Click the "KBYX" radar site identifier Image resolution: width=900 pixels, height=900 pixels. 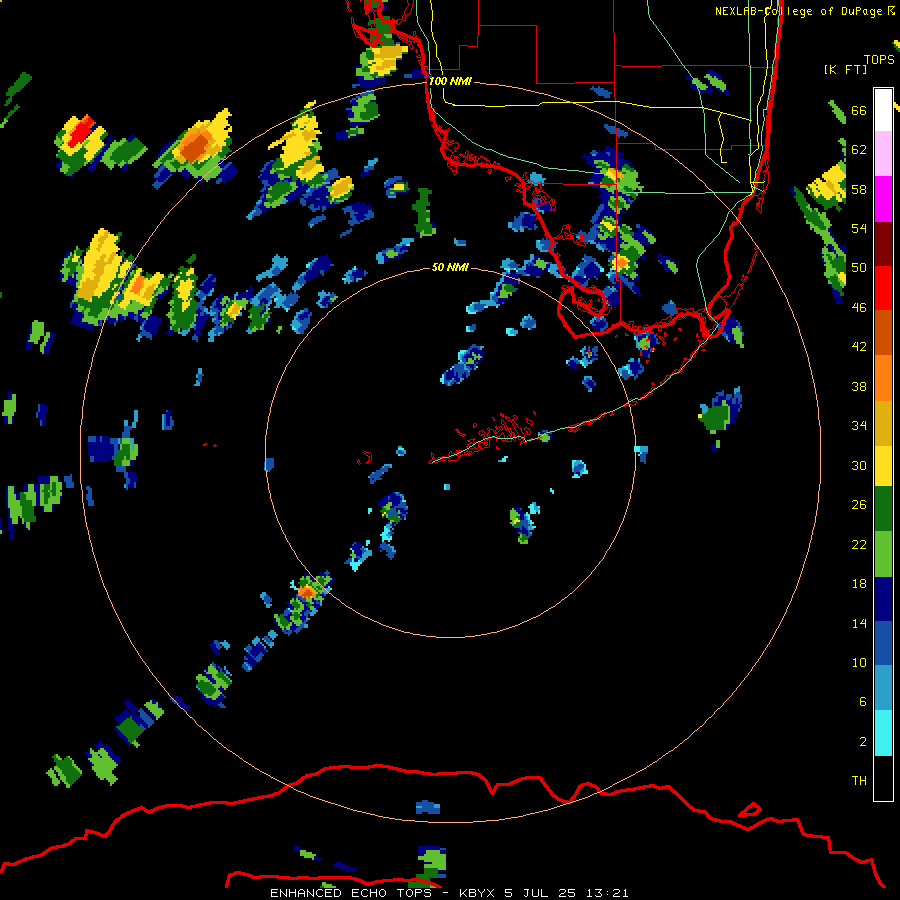[x=476, y=893]
